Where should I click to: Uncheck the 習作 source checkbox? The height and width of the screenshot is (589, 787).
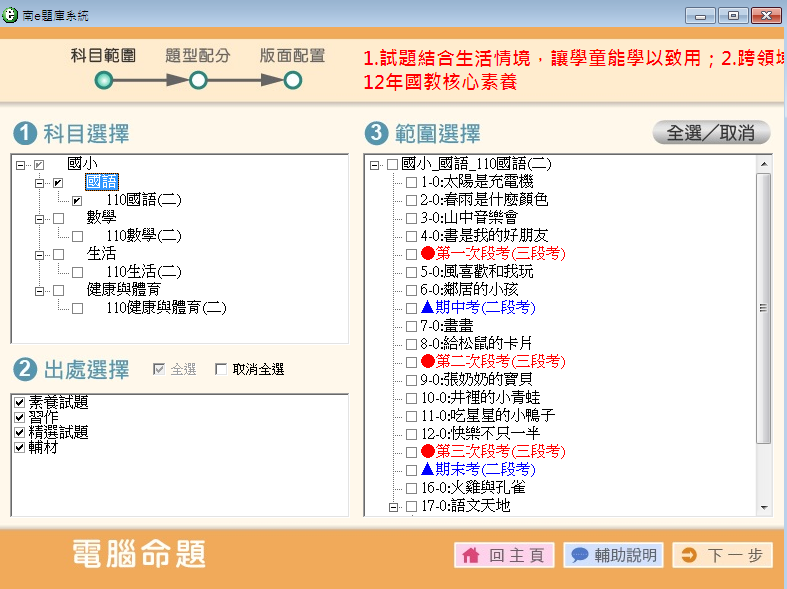pyautogui.click(x=20, y=417)
